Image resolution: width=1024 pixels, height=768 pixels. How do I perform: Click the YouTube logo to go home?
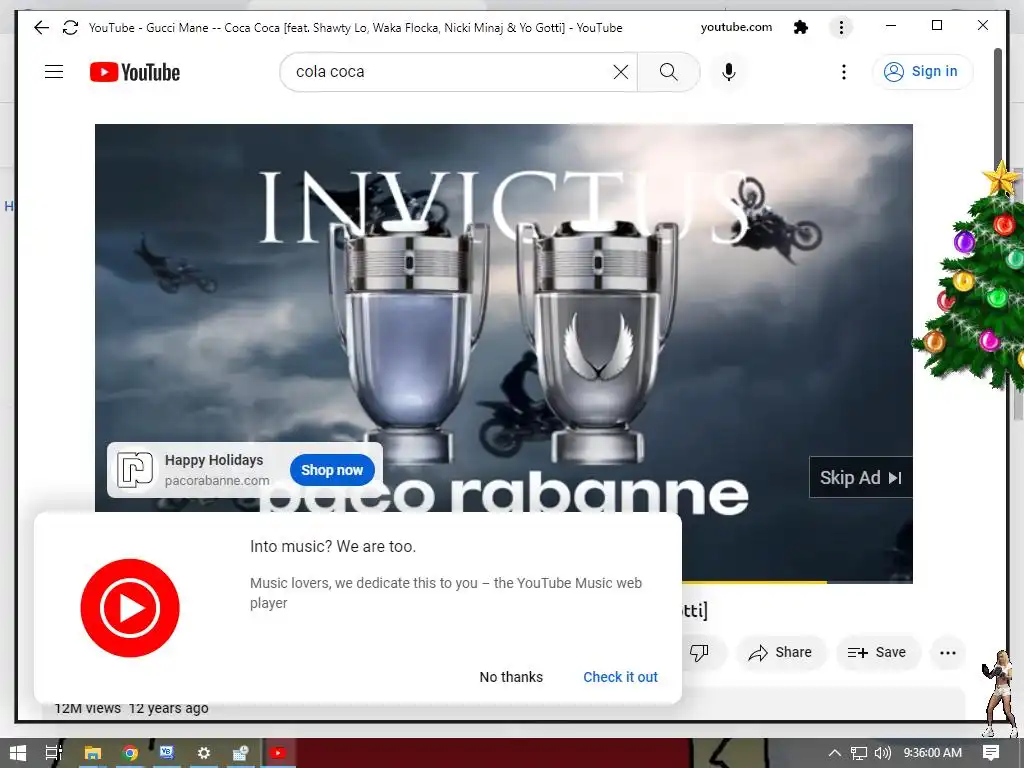click(x=135, y=72)
